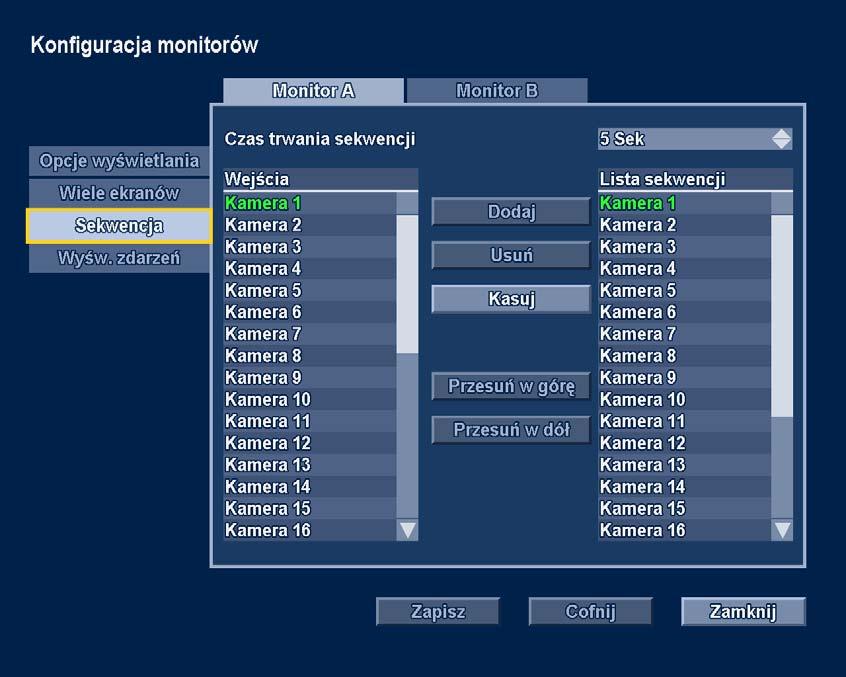The image size is (846, 677).
Task: Select Kamera 3 in Wejścia list
Action: click(x=310, y=247)
